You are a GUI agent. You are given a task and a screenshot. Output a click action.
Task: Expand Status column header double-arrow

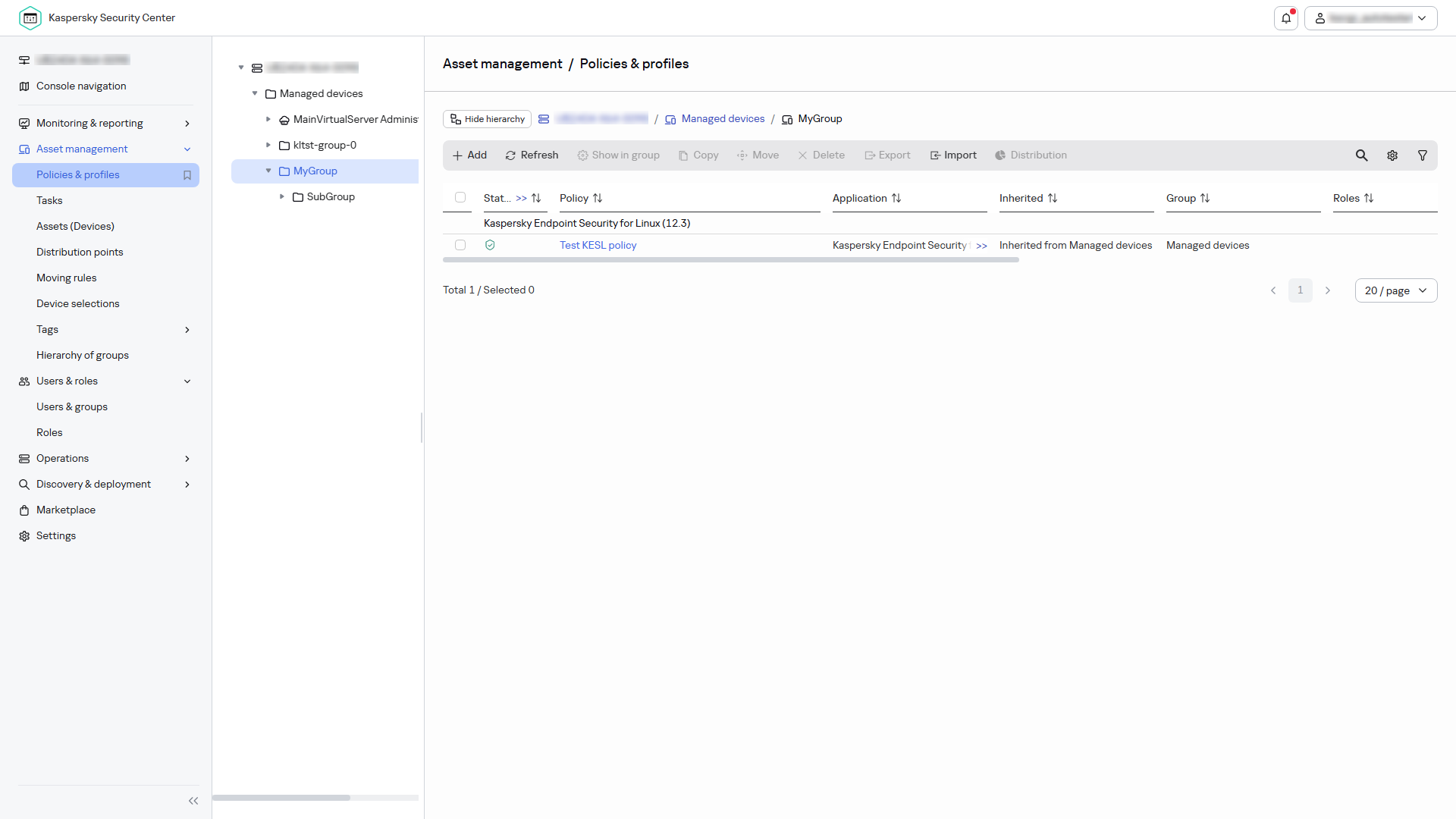pos(522,198)
